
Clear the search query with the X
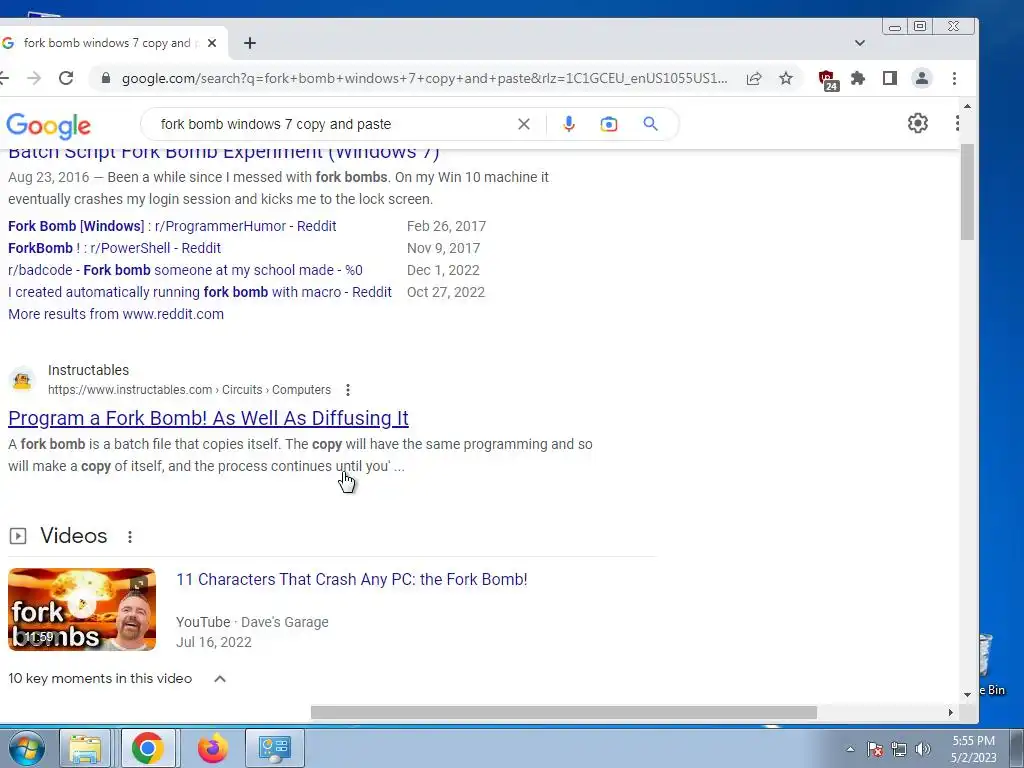click(524, 124)
